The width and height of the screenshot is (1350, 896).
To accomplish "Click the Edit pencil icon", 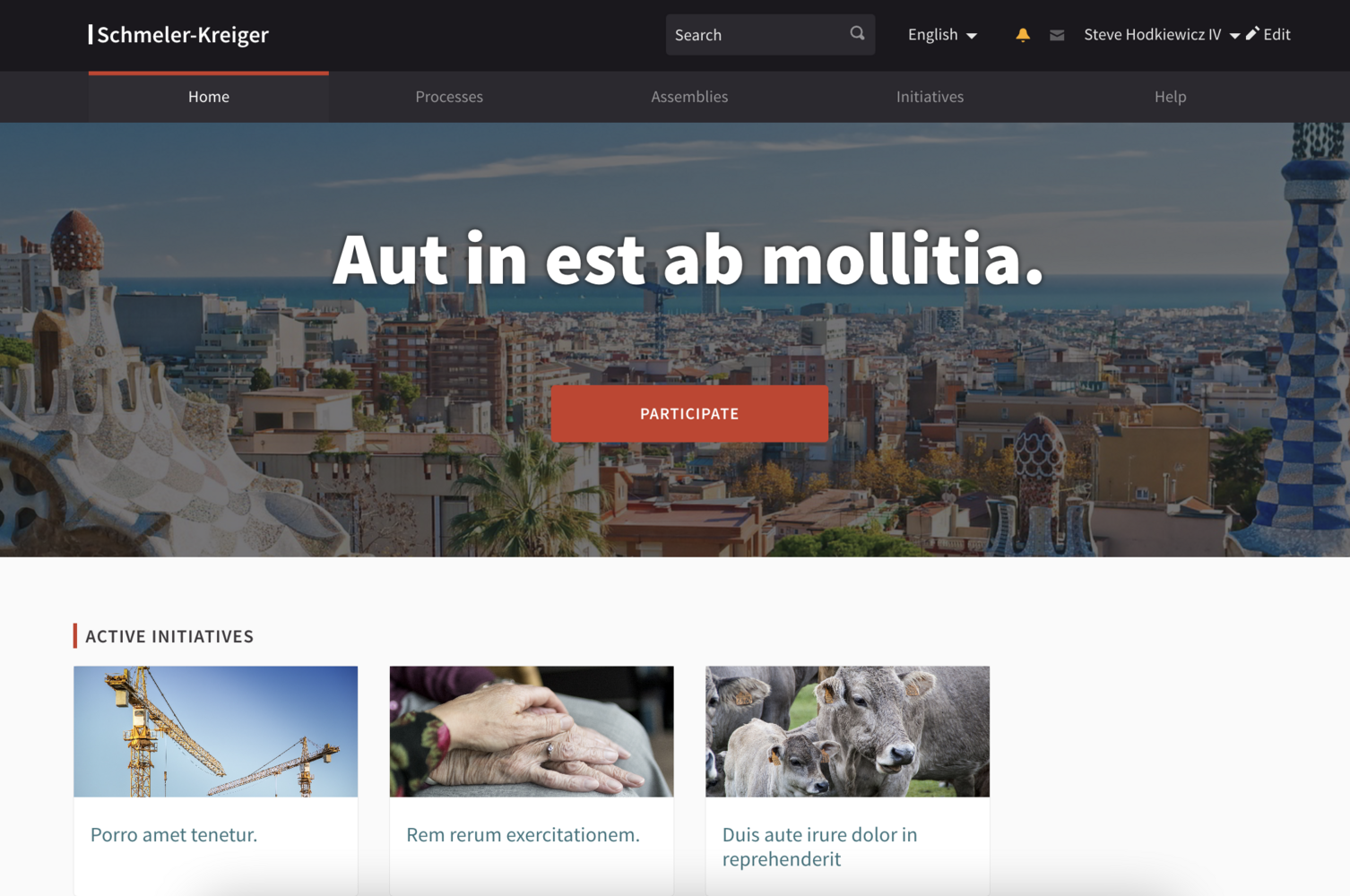I will pyautogui.click(x=1252, y=34).
